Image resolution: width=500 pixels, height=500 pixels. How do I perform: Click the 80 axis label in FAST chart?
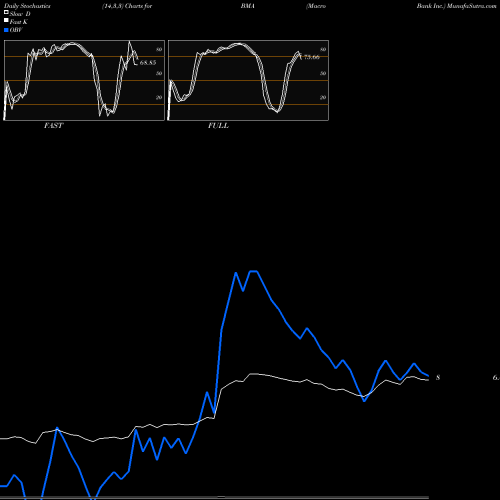point(159,49)
